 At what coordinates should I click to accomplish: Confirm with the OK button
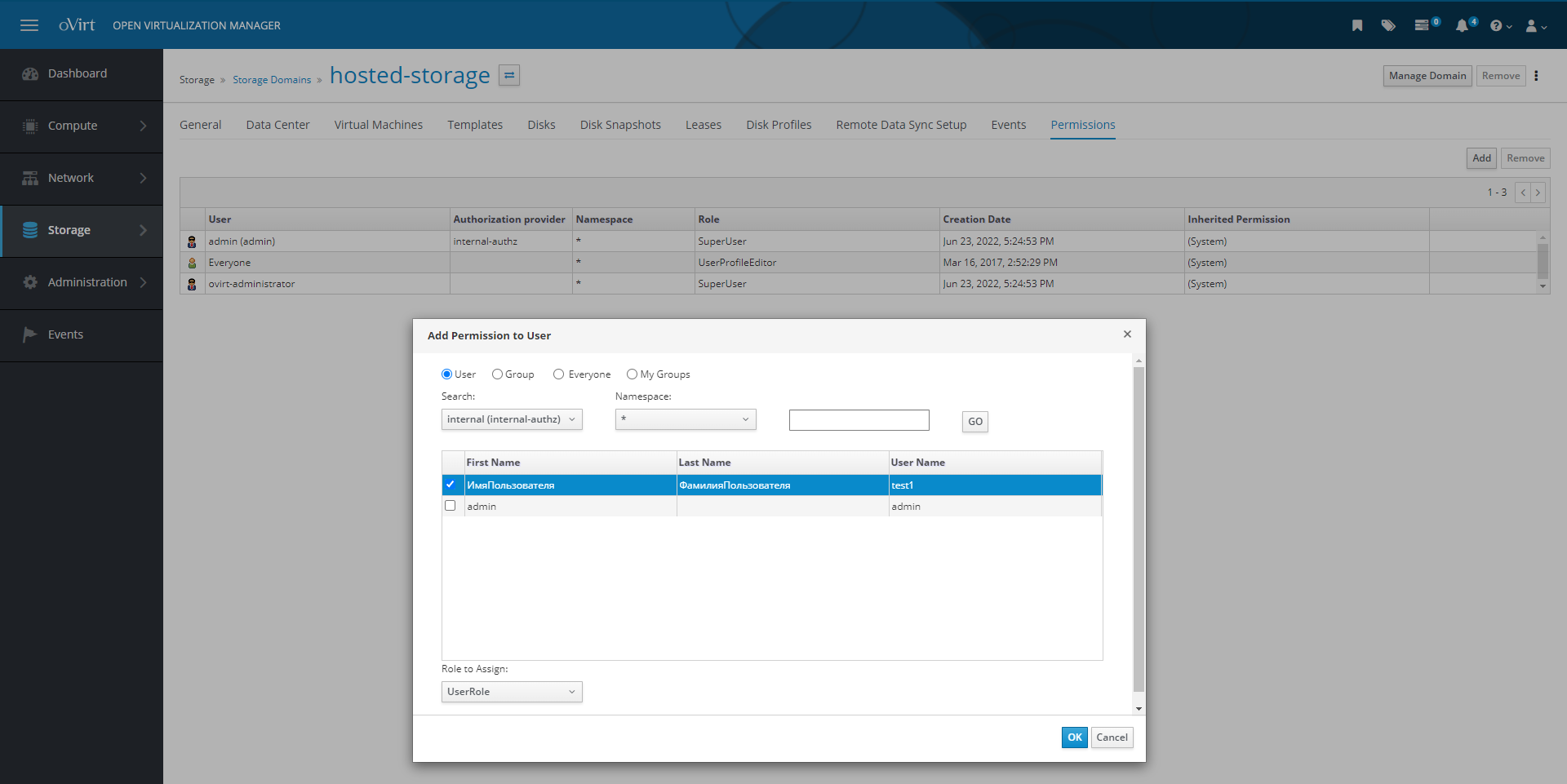coord(1074,737)
